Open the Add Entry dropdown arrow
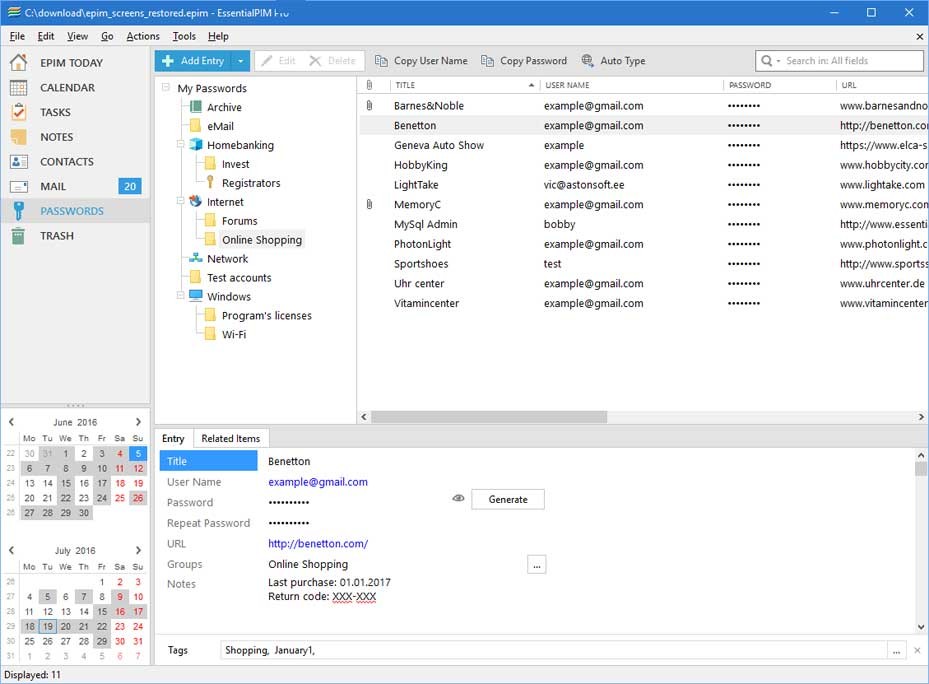 tap(240, 61)
